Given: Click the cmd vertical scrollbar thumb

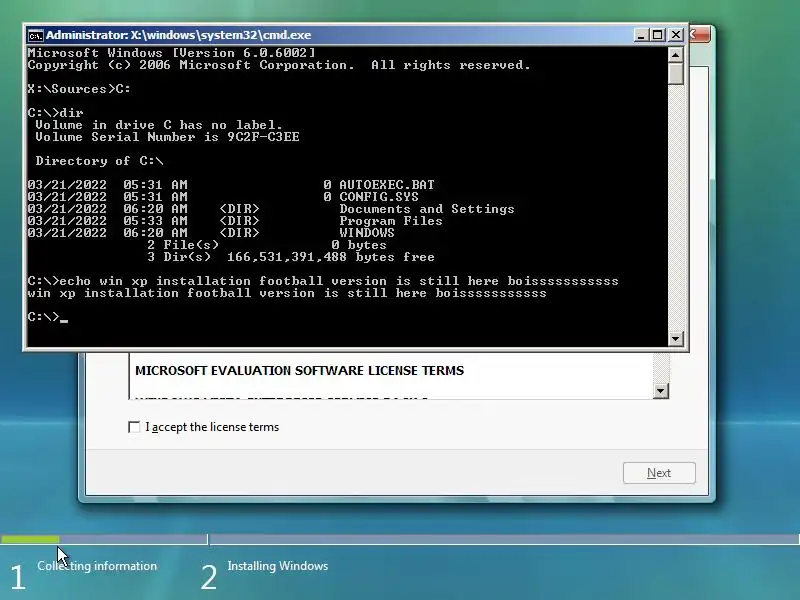Looking at the screenshot, I should pyautogui.click(x=676, y=73).
